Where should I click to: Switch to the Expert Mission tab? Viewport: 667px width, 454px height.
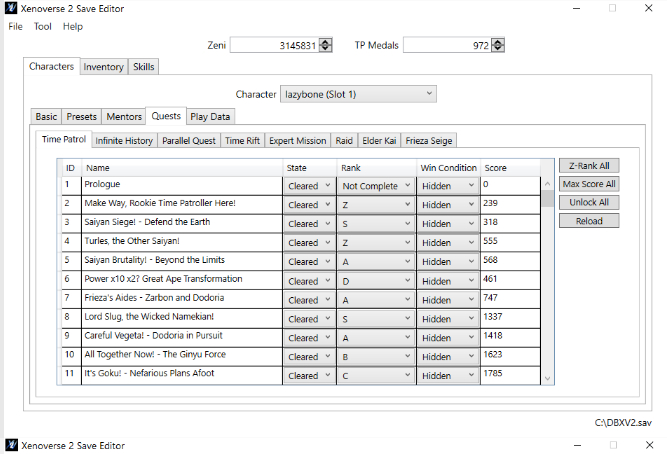pyautogui.click(x=297, y=140)
